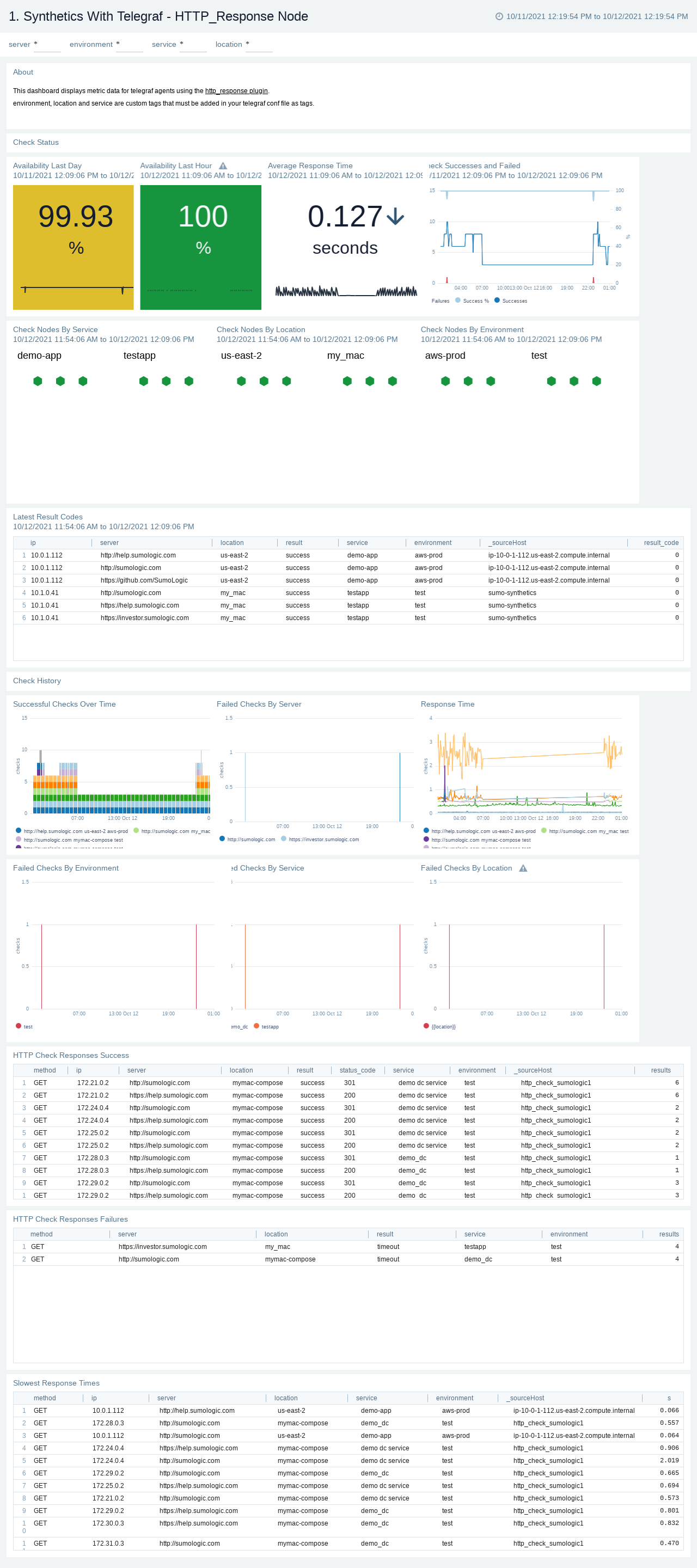Image resolution: width=697 pixels, height=1568 pixels.
Task: Click warning triangle next to Failed Checks By Location
Action: (x=523, y=868)
